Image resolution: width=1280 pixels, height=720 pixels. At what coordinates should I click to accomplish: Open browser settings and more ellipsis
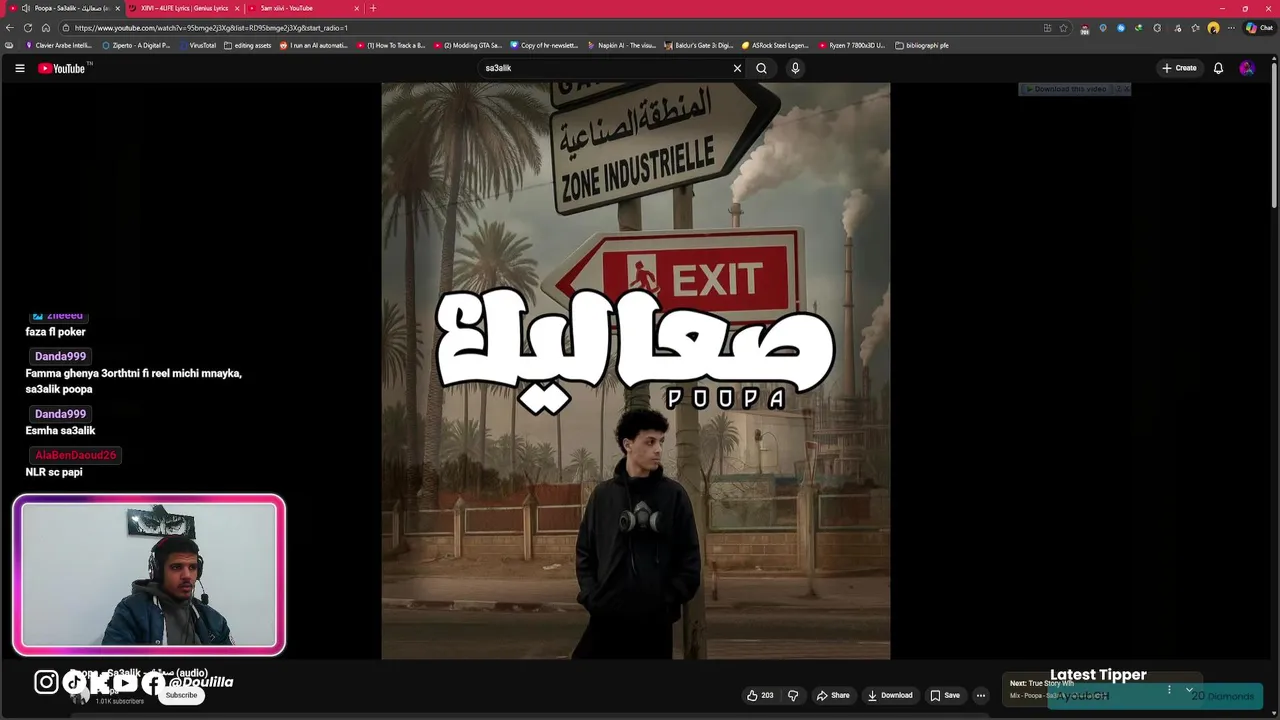[1231, 28]
